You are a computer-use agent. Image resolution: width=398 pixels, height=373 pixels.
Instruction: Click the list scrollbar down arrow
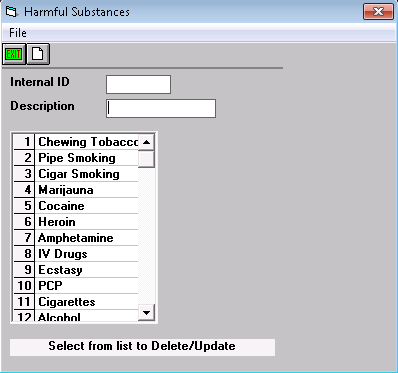[x=146, y=313]
